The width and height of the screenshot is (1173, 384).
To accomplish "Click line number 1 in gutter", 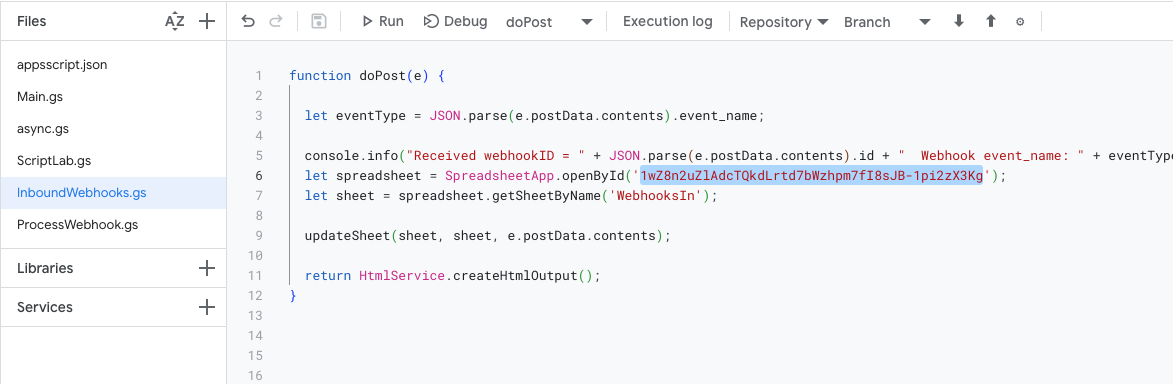I will click(x=259, y=76).
